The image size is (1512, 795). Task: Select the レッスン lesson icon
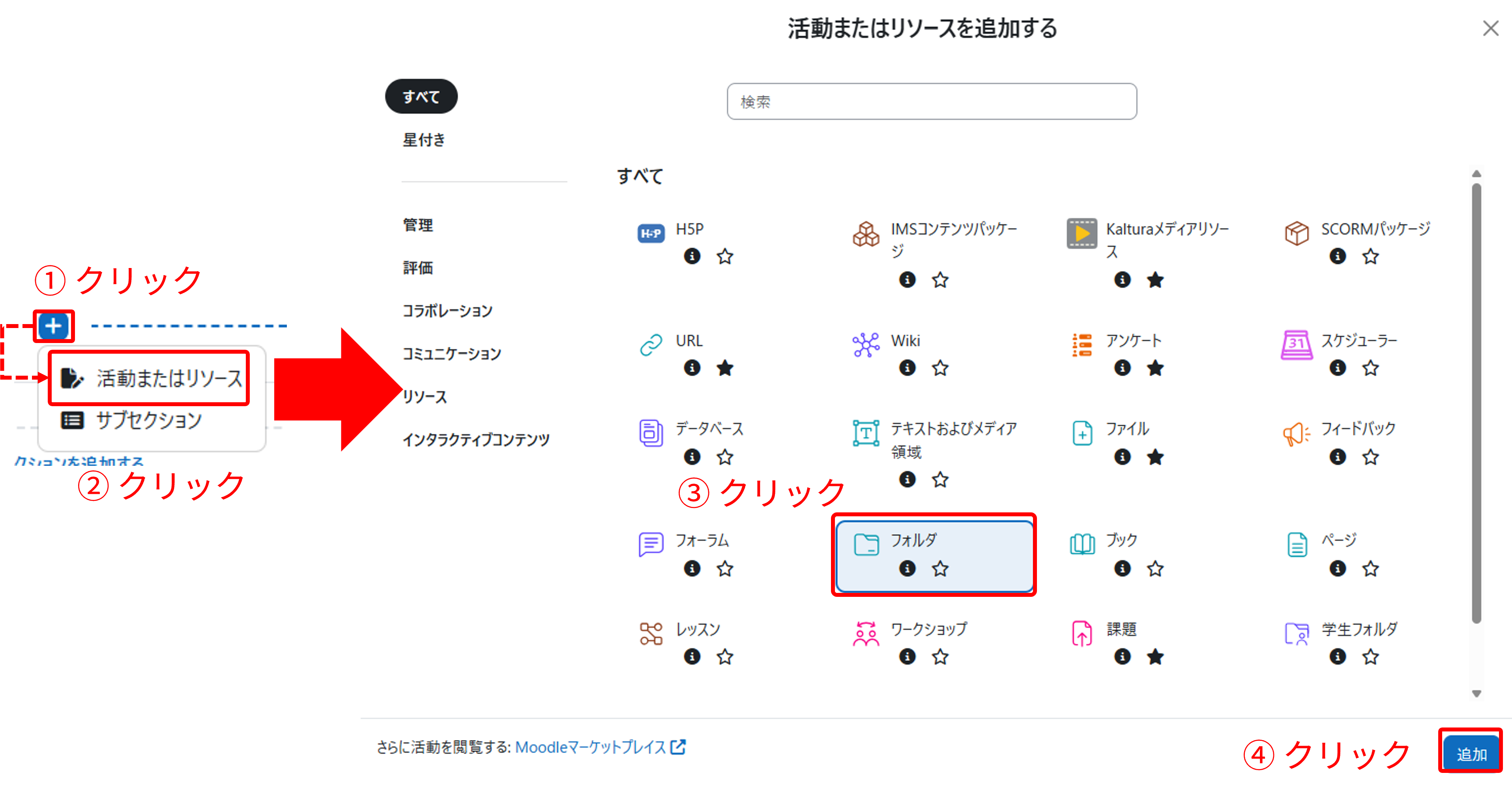(650, 634)
